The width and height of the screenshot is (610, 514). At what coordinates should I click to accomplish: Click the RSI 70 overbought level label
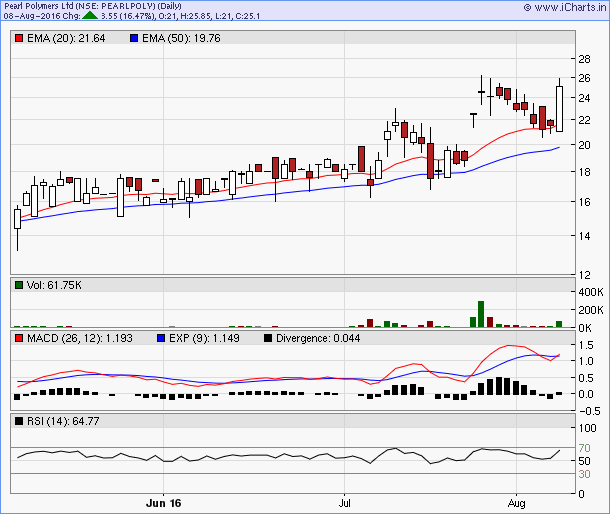pyautogui.click(x=584, y=448)
